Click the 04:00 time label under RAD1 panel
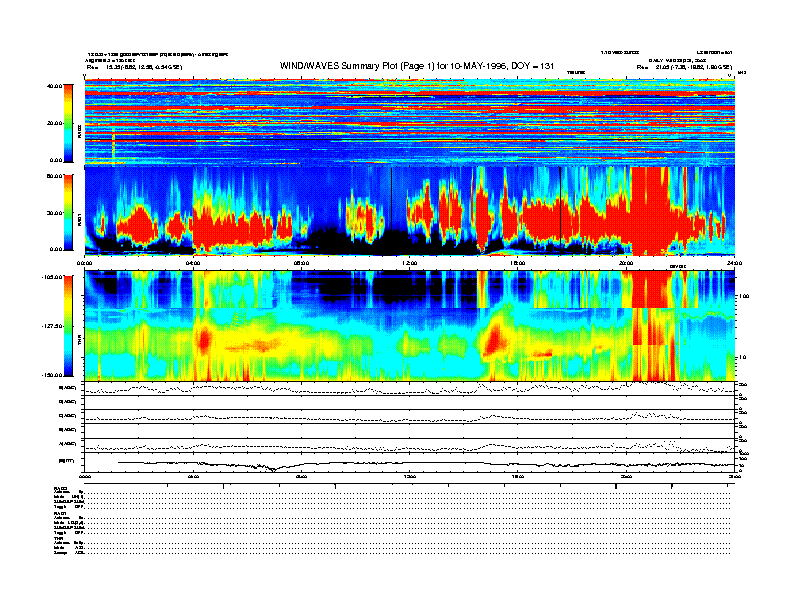The width and height of the screenshot is (792, 612). click(193, 263)
